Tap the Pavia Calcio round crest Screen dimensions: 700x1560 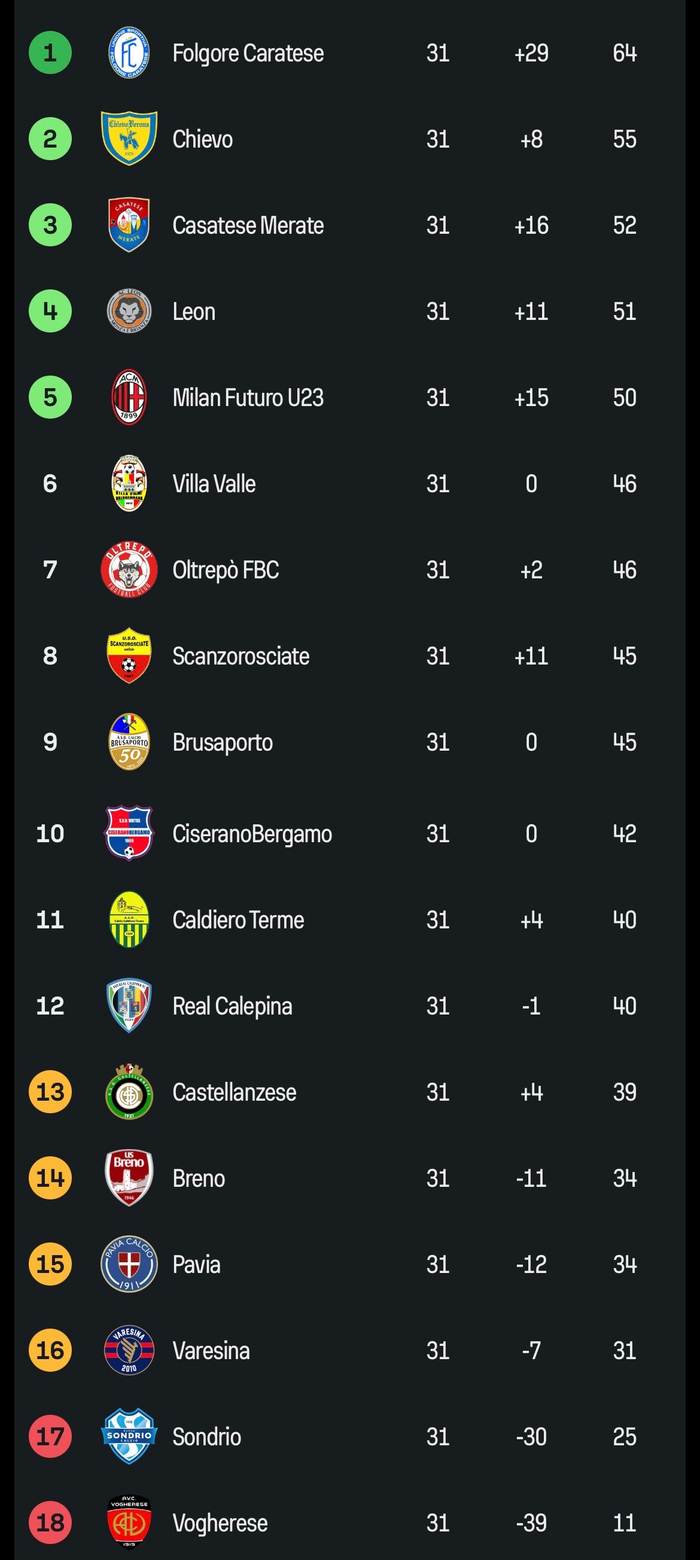(x=129, y=1264)
